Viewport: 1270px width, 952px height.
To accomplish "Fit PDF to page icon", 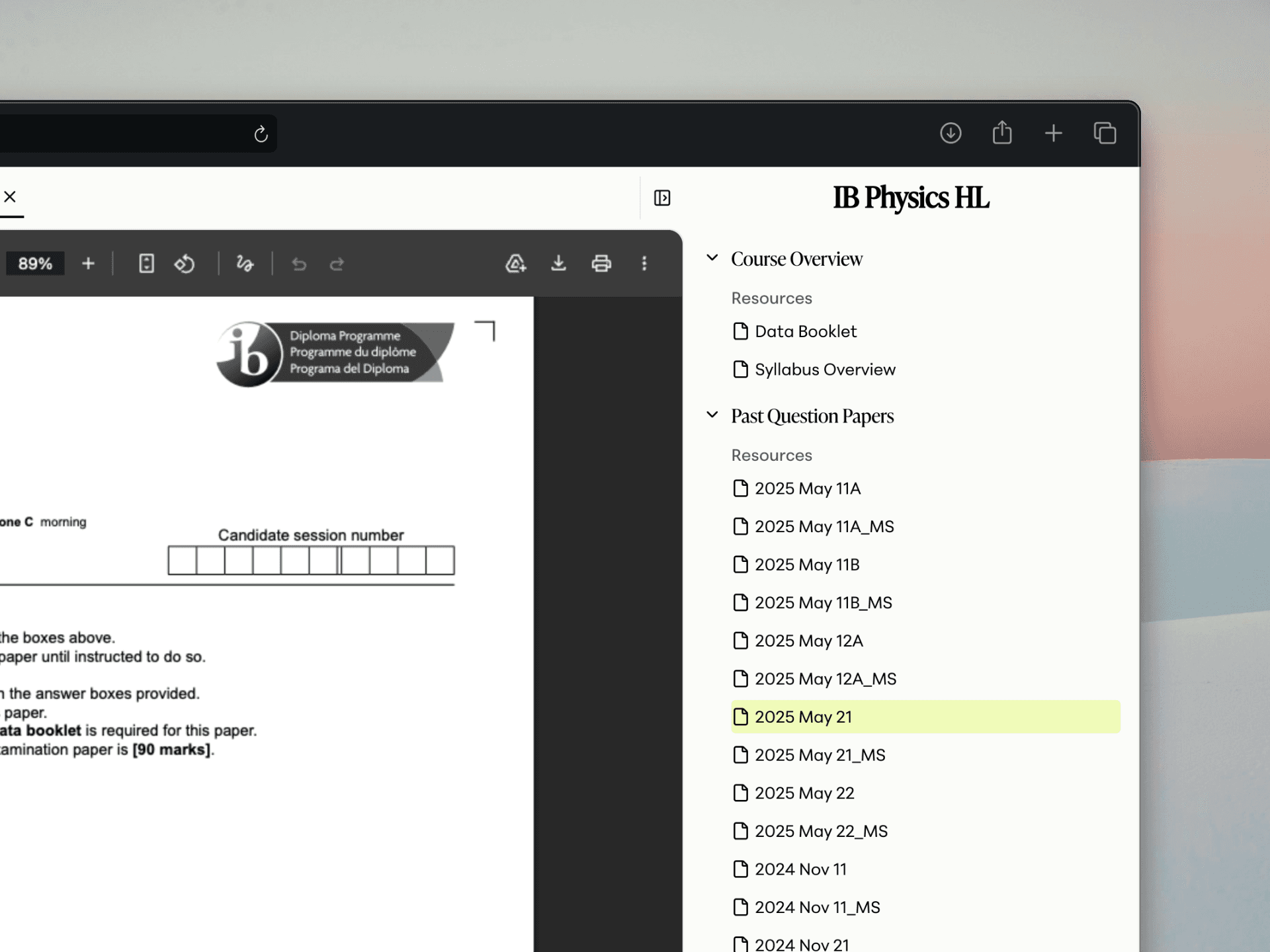I will point(146,264).
